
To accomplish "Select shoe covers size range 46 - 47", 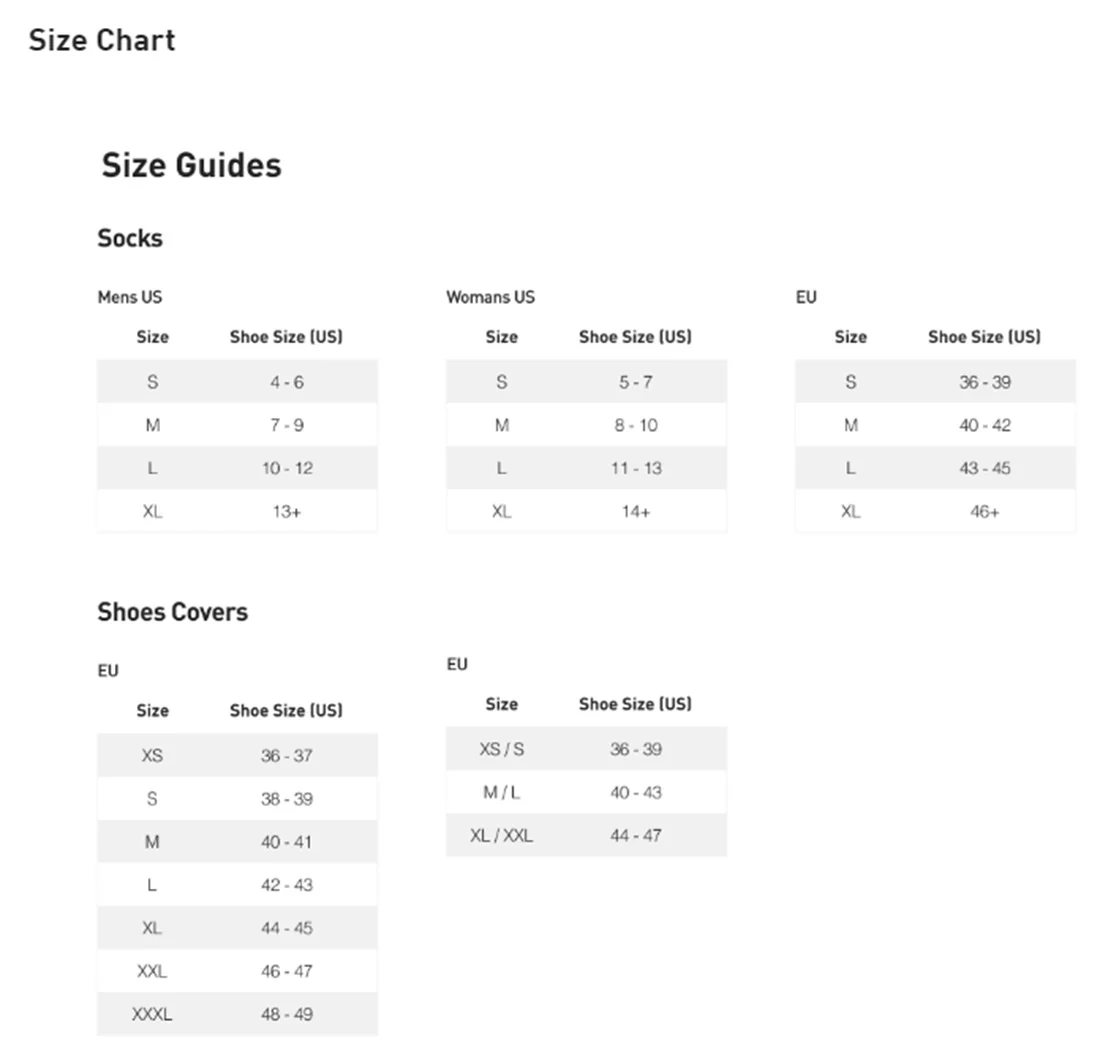I will coord(286,971).
